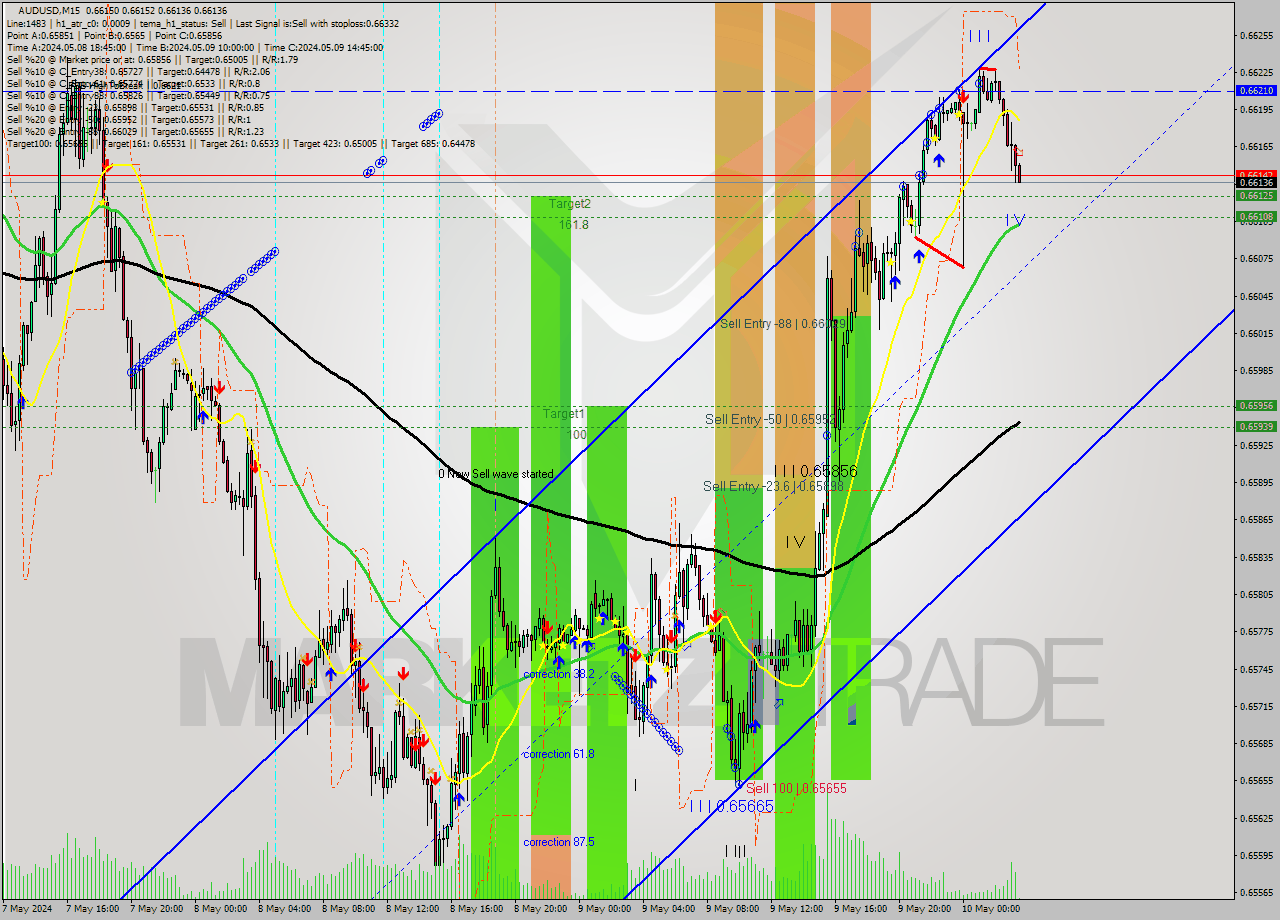Click the '9 May 12:00' time axis label
This screenshot has height=920, width=1280.
click(797, 910)
